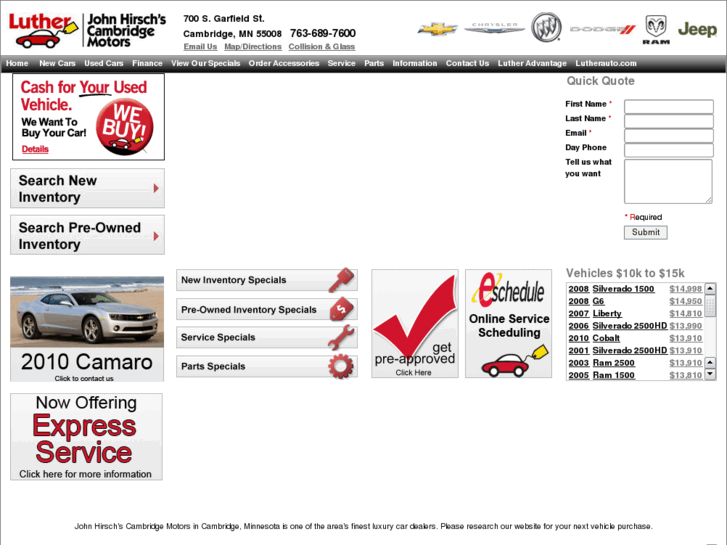Open the Luther Advantage menu item

point(532,64)
